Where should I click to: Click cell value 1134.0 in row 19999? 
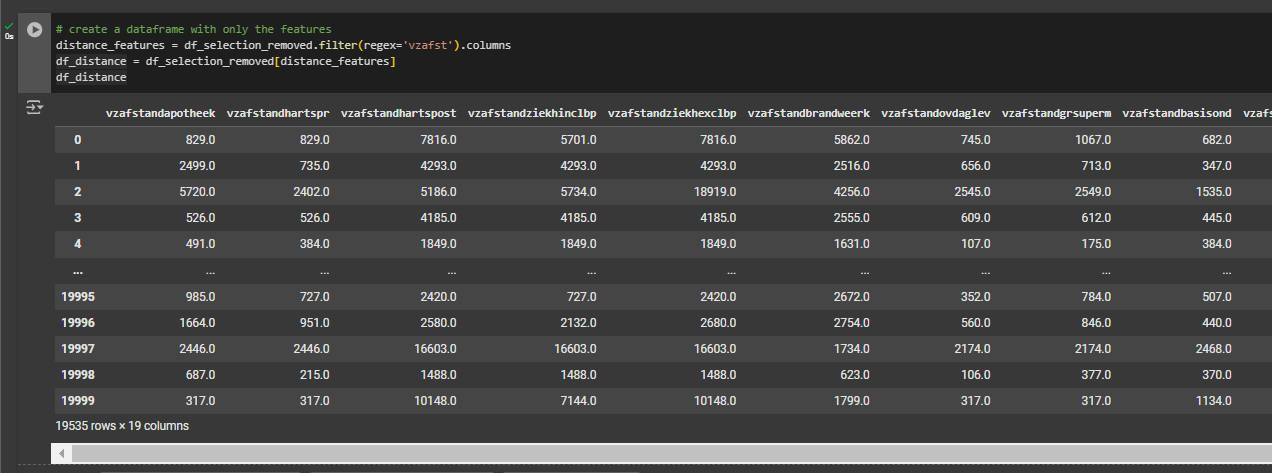1212,400
